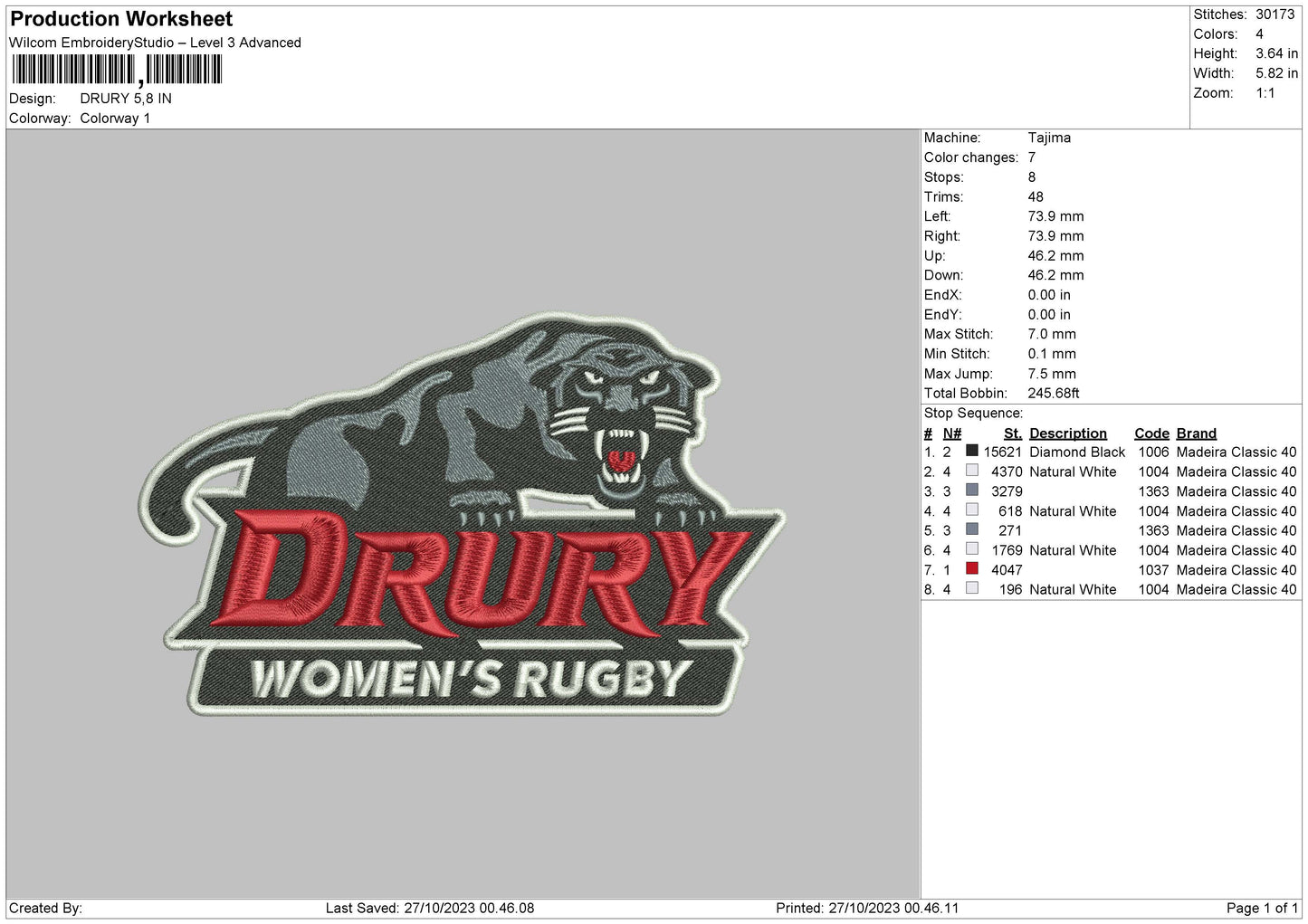This screenshot has width=1308, height=924.
Task: Click the 'Up:' label
Action: [935, 256]
